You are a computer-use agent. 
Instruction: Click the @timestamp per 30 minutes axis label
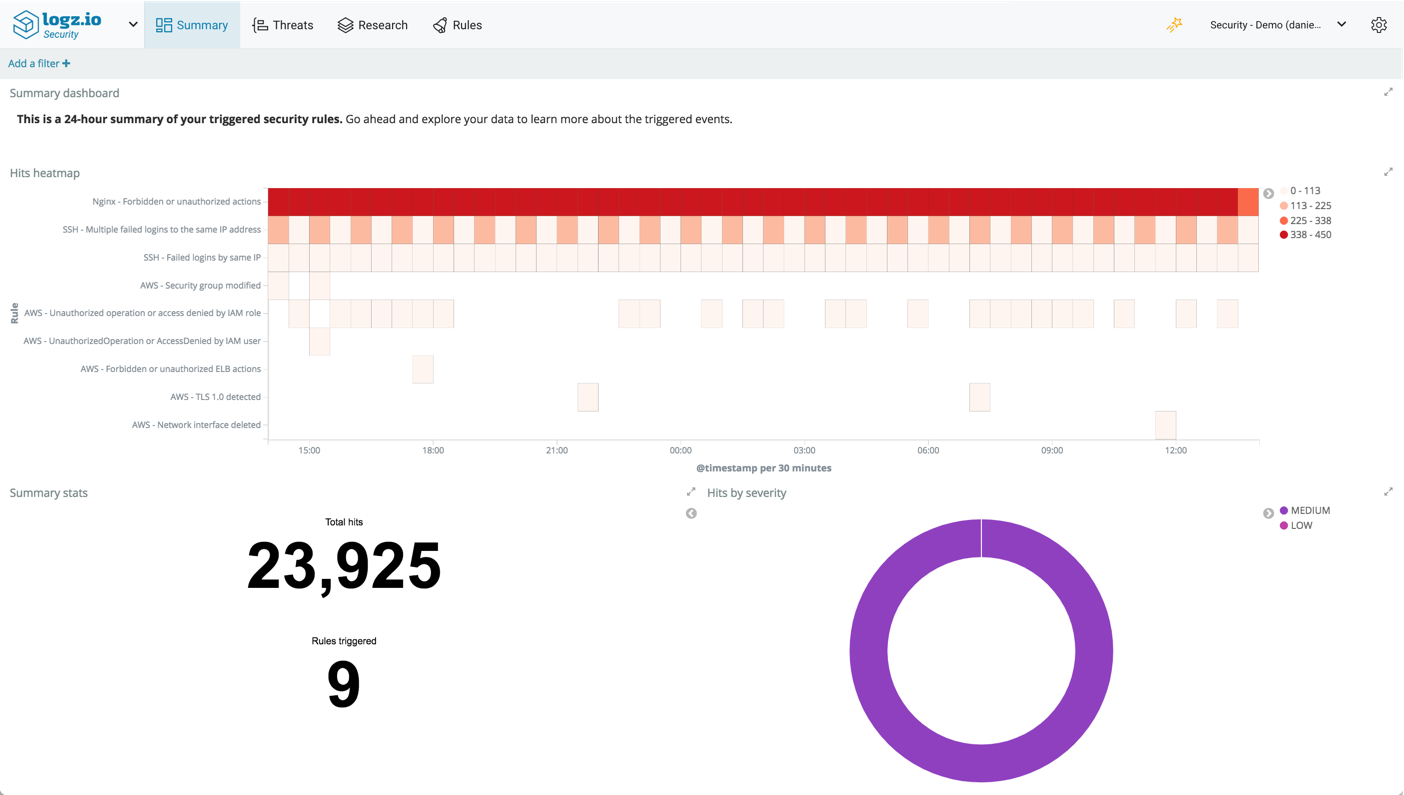click(x=764, y=468)
